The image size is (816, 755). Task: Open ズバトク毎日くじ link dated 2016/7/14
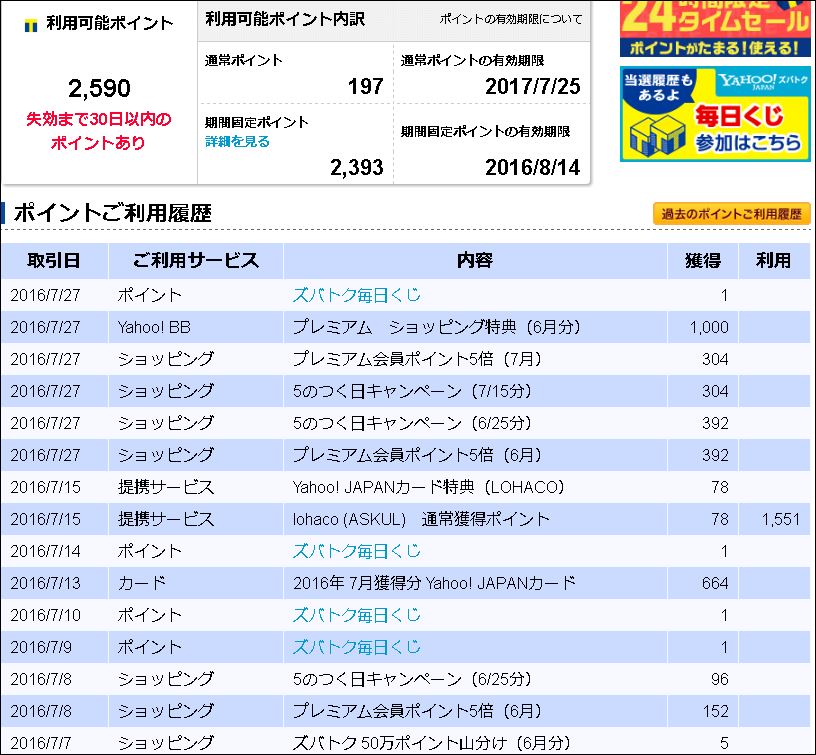tap(356, 551)
